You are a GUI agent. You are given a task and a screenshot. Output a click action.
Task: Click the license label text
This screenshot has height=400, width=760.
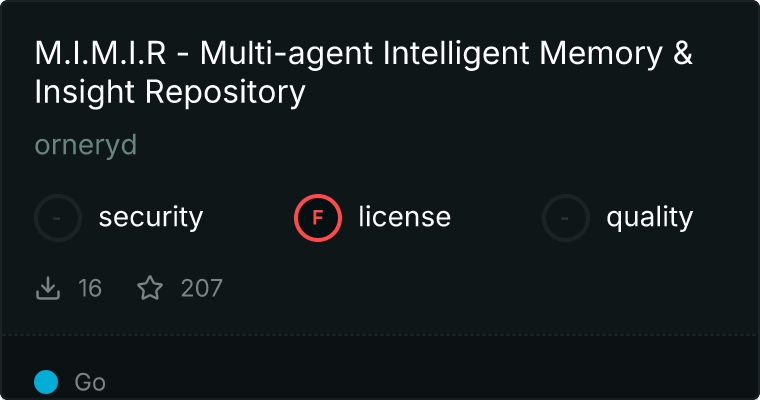pyautogui.click(x=404, y=217)
